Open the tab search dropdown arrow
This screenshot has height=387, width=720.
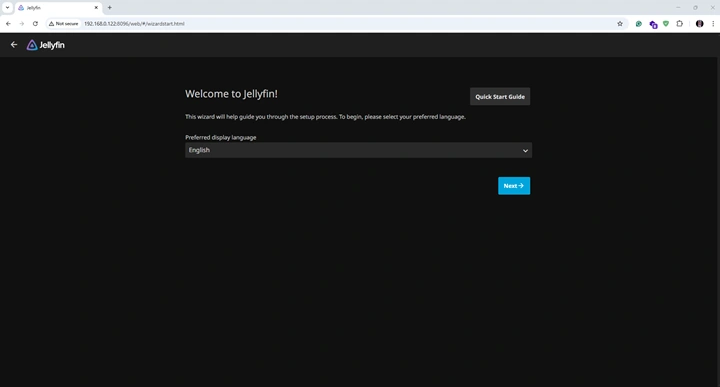click(x=7, y=7)
